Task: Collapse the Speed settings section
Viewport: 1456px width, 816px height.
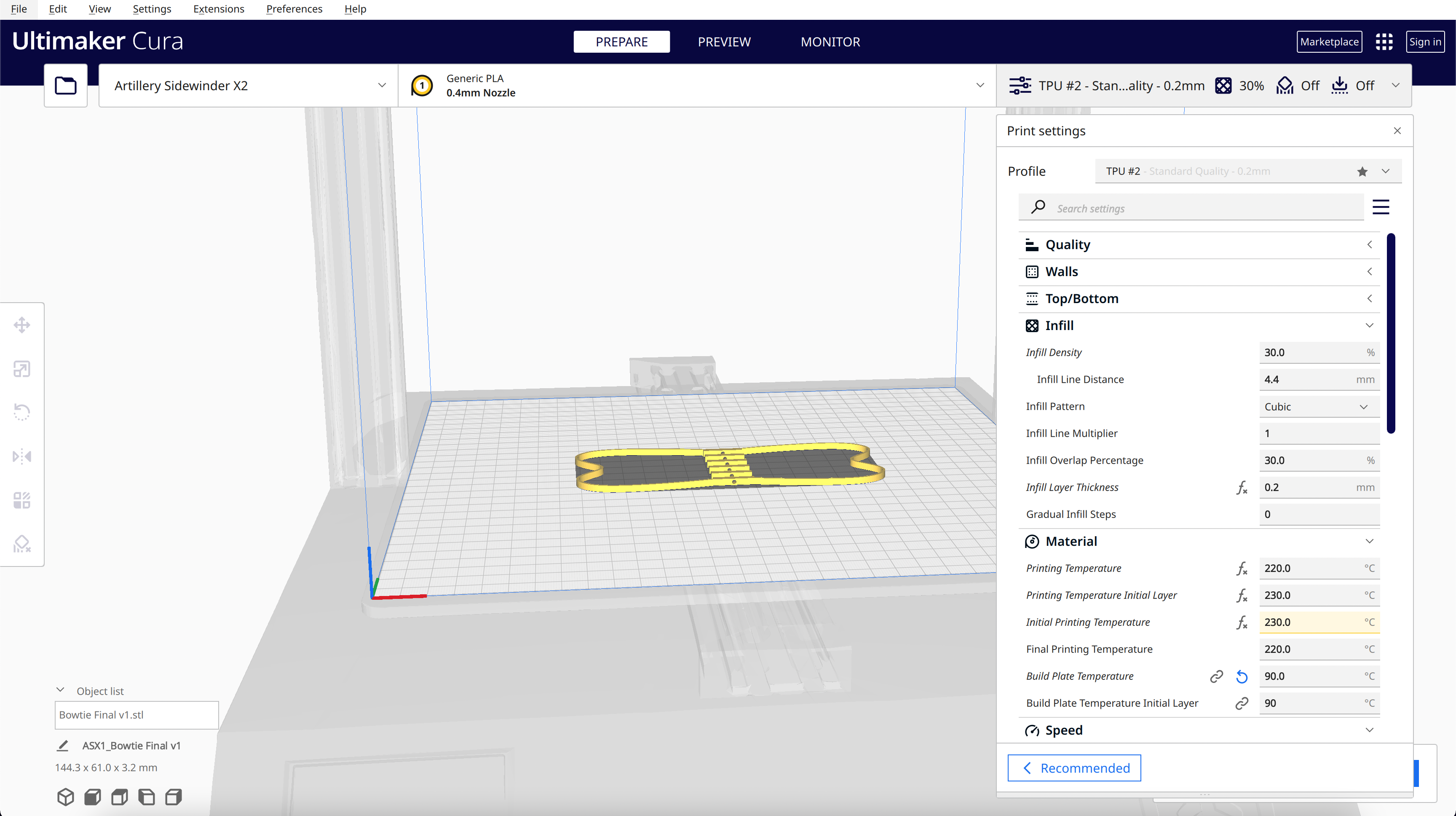Action: [1199, 730]
